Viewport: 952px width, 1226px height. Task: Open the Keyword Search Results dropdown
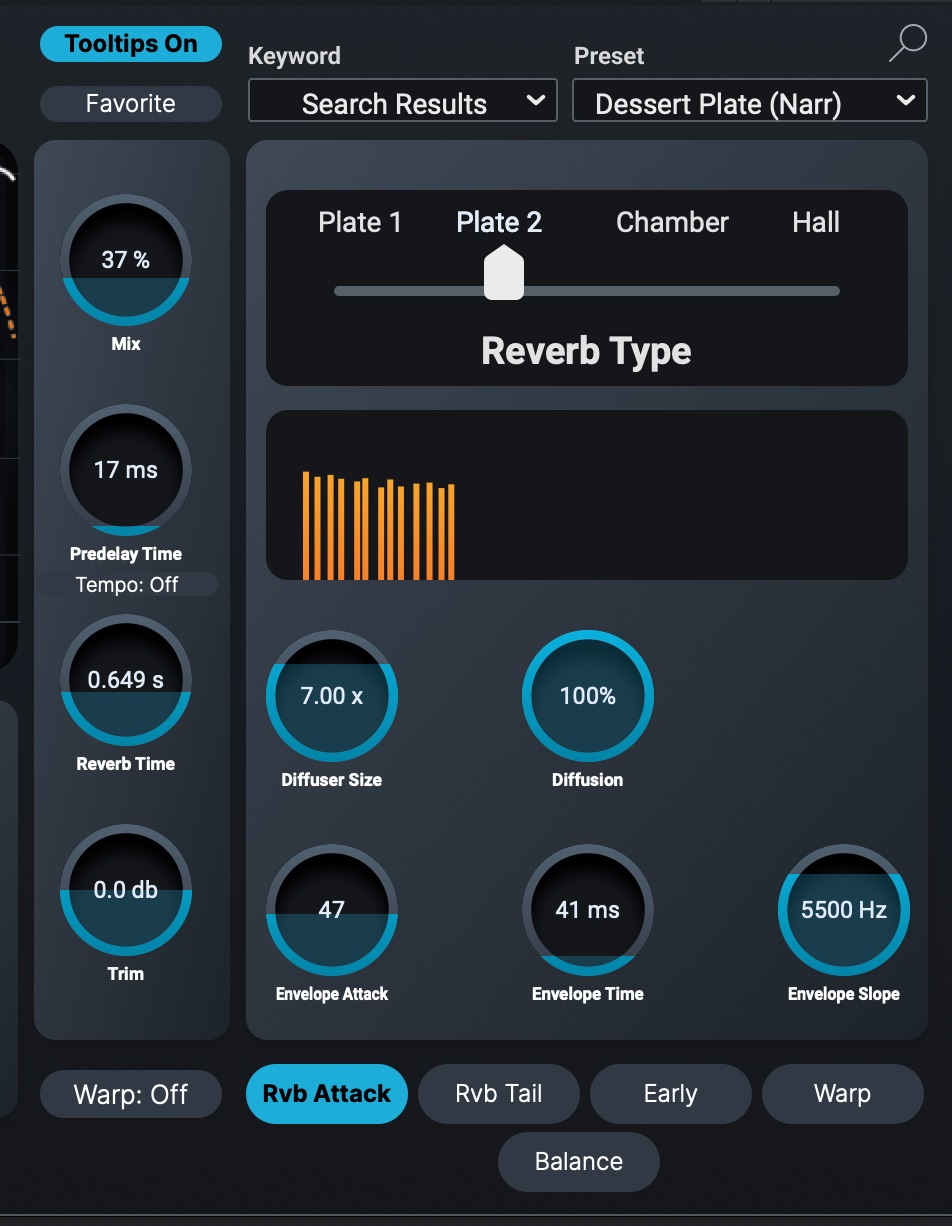click(402, 103)
